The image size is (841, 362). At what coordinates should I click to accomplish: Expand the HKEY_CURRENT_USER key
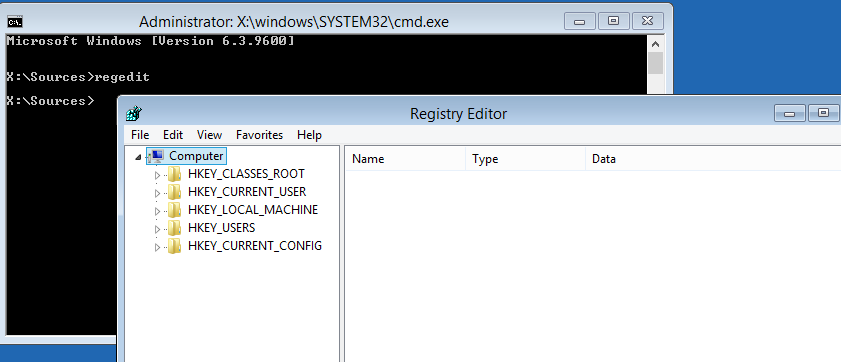click(x=157, y=194)
